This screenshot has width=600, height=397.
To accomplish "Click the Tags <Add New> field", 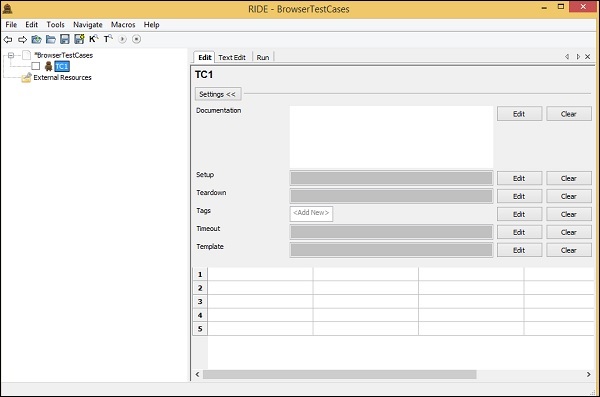I will [x=311, y=214].
